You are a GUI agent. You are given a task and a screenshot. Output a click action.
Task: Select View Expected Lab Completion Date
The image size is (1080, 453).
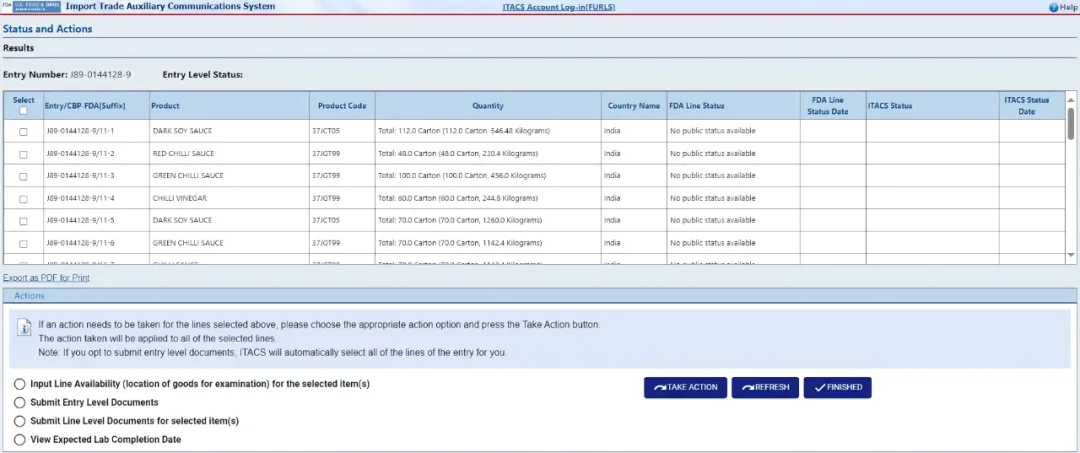(20, 439)
